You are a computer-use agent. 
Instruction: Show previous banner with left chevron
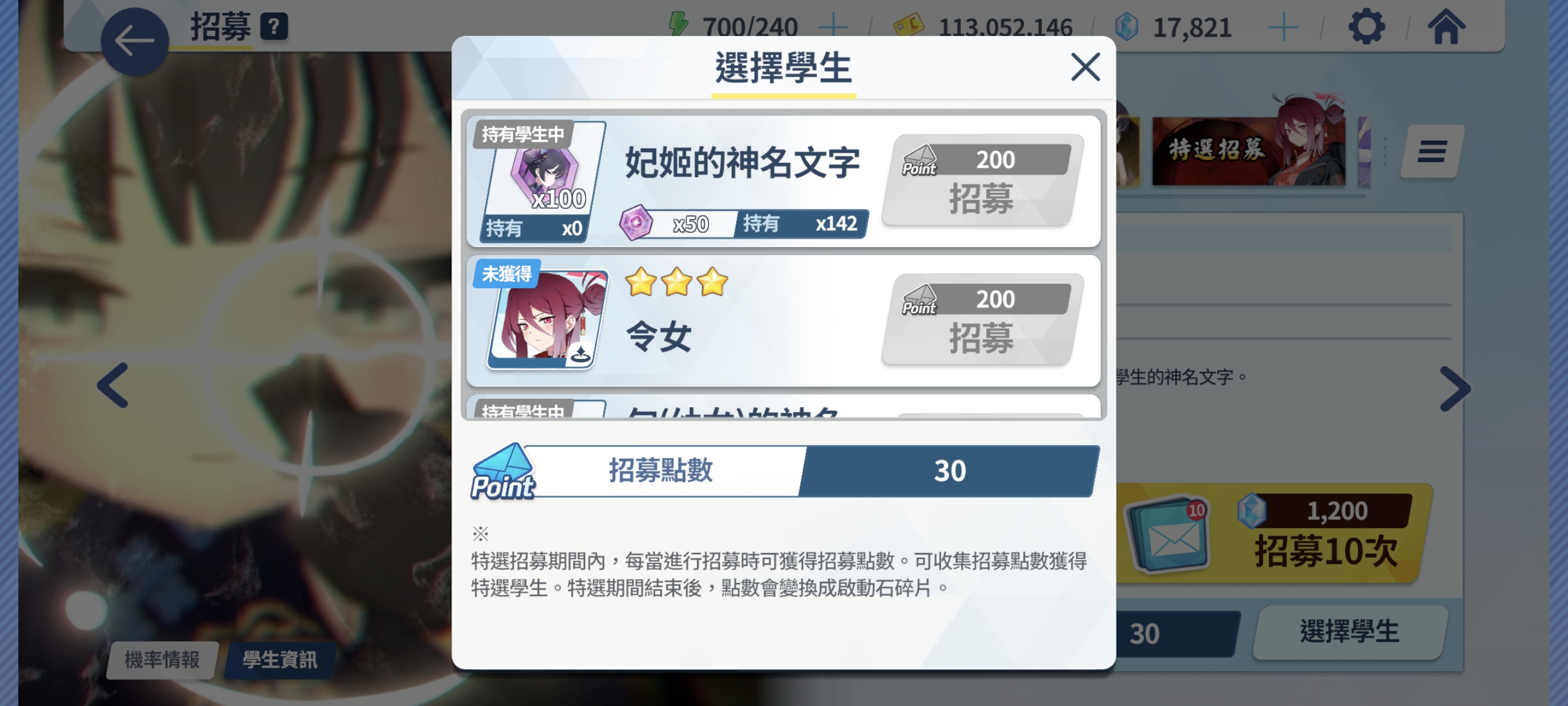pyautogui.click(x=113, y=386)
